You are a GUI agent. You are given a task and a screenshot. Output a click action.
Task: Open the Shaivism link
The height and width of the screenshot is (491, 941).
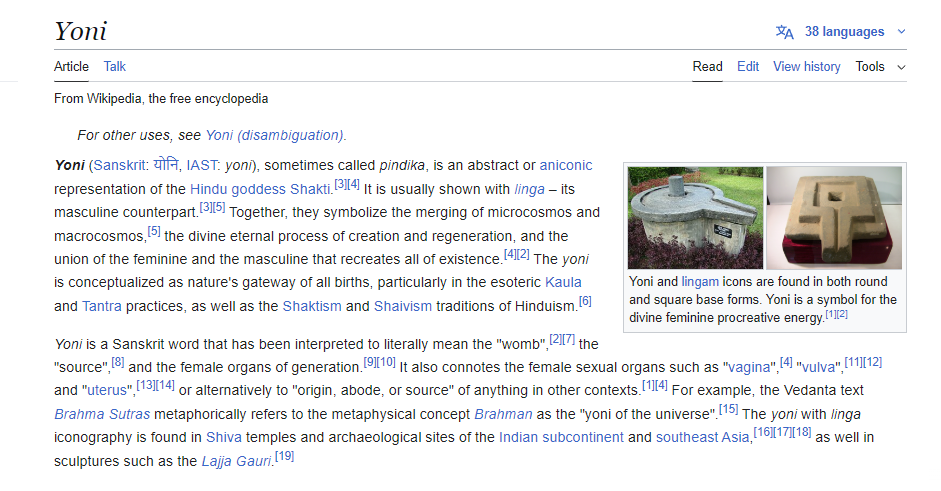click(403, 306)
